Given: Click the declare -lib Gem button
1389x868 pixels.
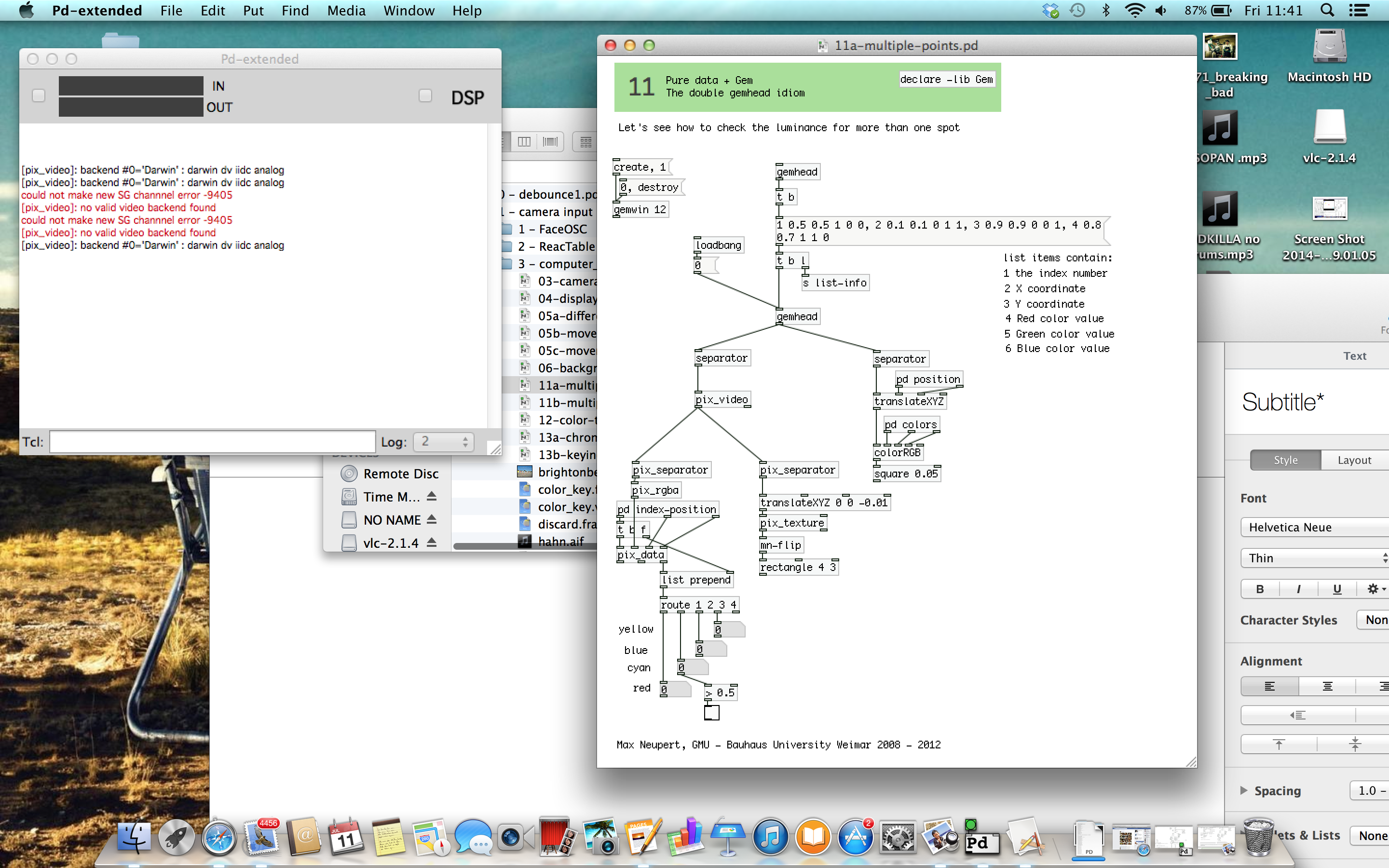Looking at the screenshot, I should (x=945, y=81).
